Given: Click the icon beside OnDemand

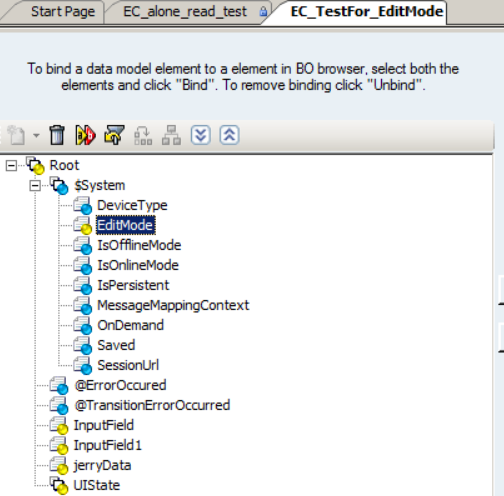Looking at the screenshot, I should (82, 326).
